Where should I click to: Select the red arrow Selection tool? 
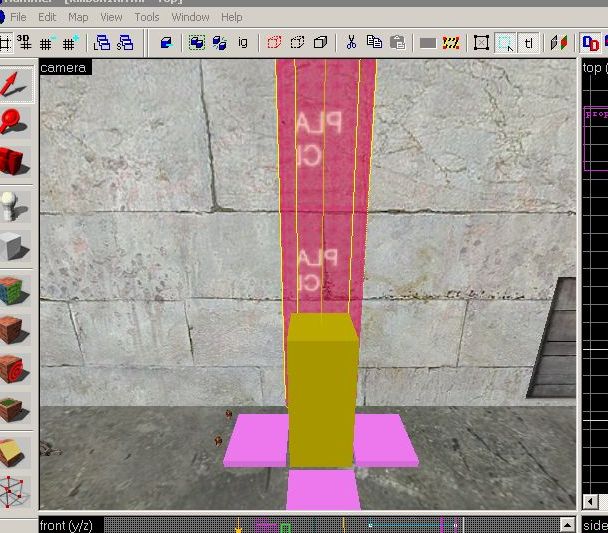(x=16, y=85)
